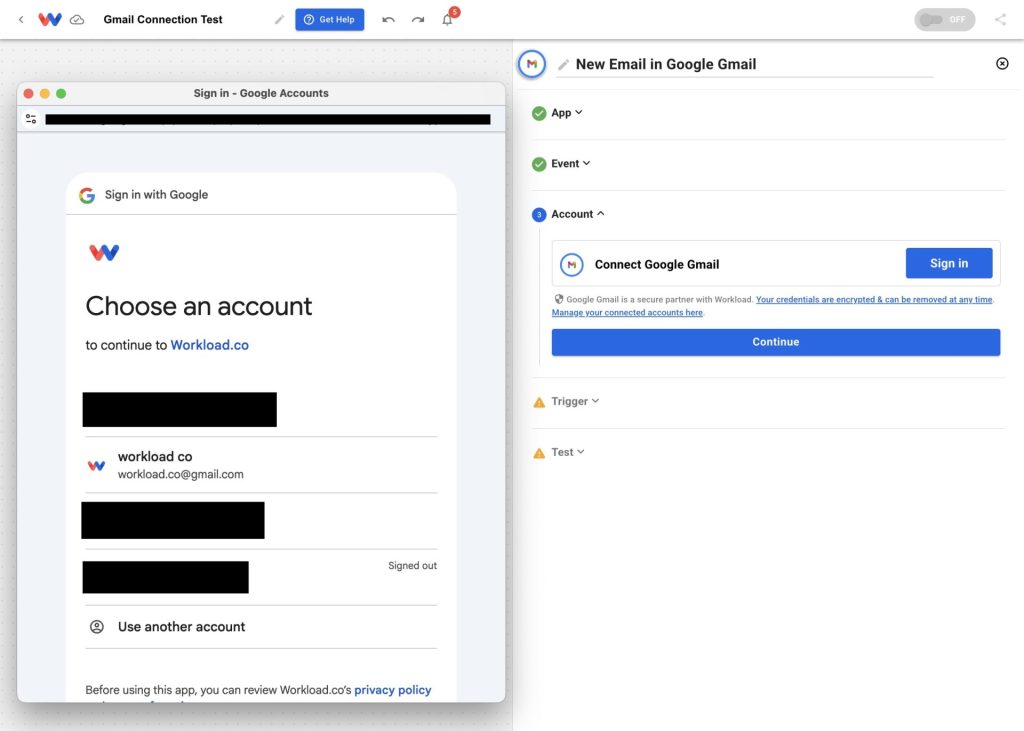
Task: Undo the last action
Action: [389, 20]
